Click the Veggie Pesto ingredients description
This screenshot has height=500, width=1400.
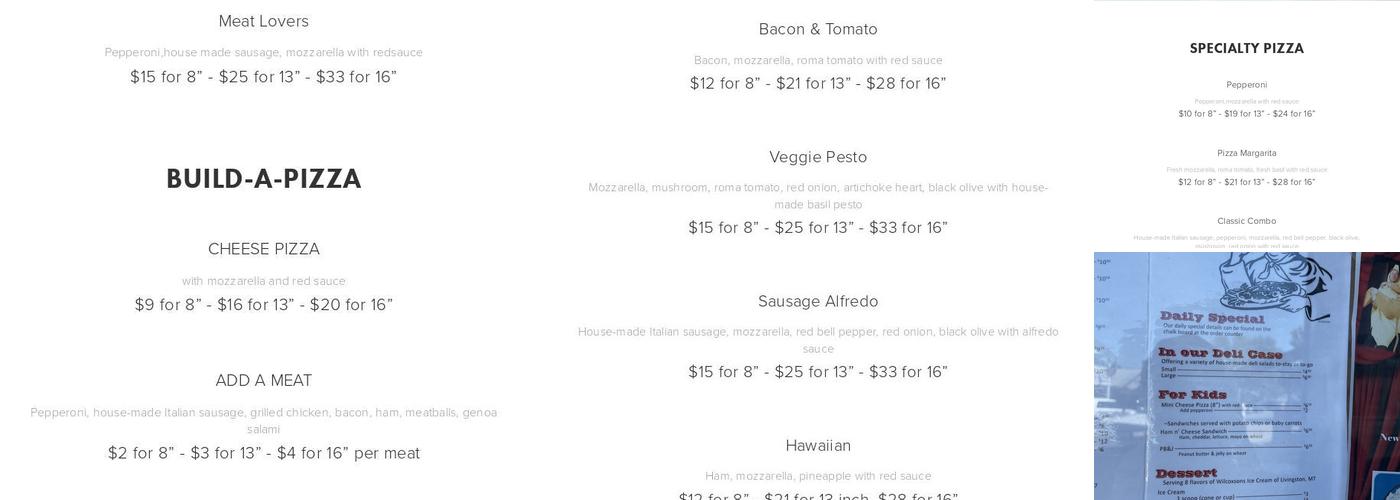818,195
